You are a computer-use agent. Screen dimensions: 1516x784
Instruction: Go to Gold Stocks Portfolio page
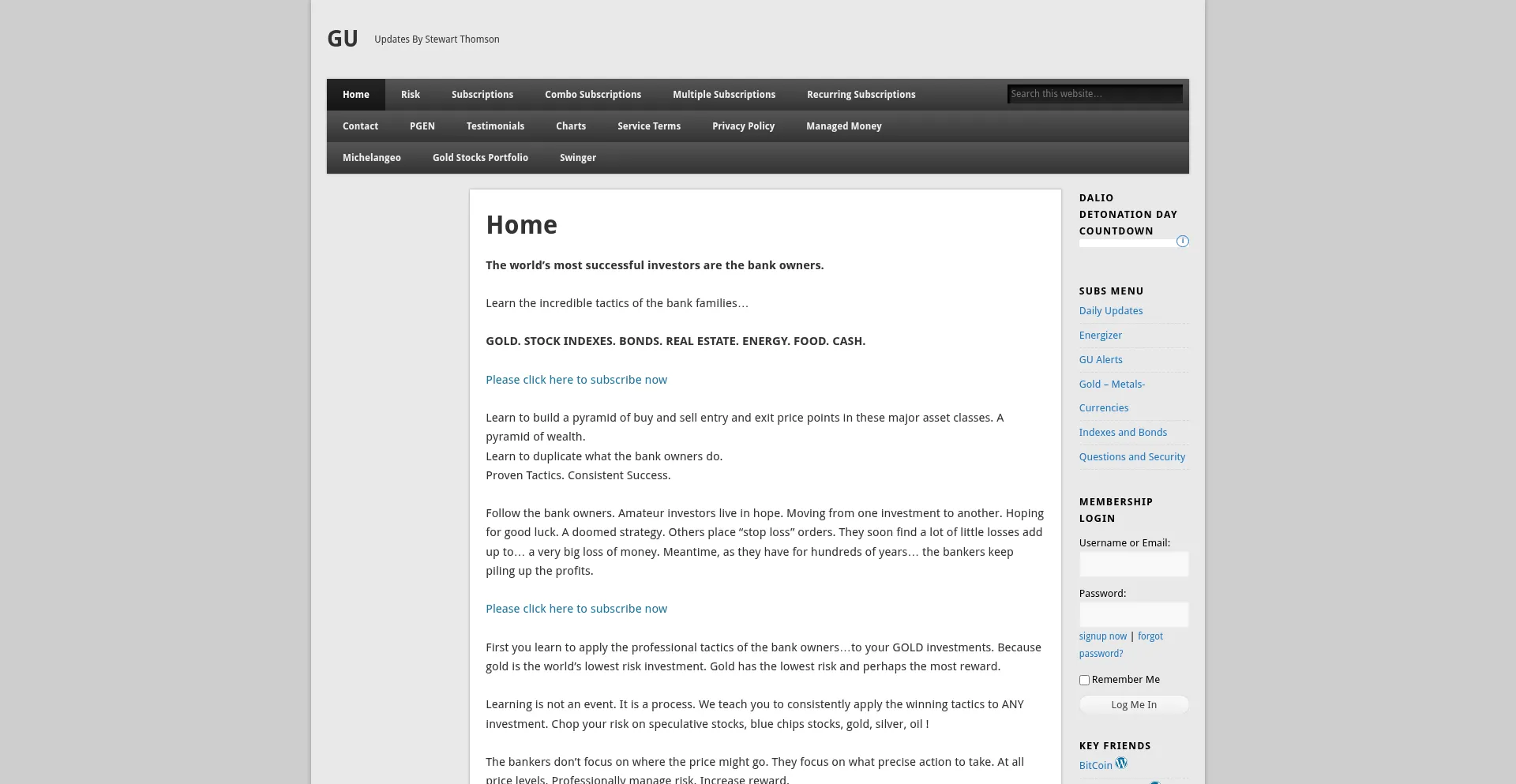(x=480, y=158)
